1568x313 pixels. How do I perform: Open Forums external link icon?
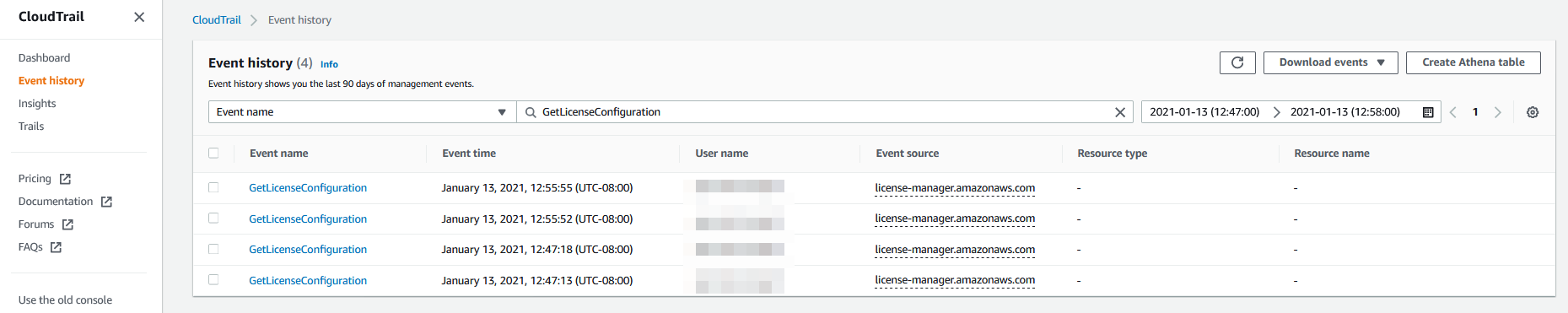tap(67, 224)
